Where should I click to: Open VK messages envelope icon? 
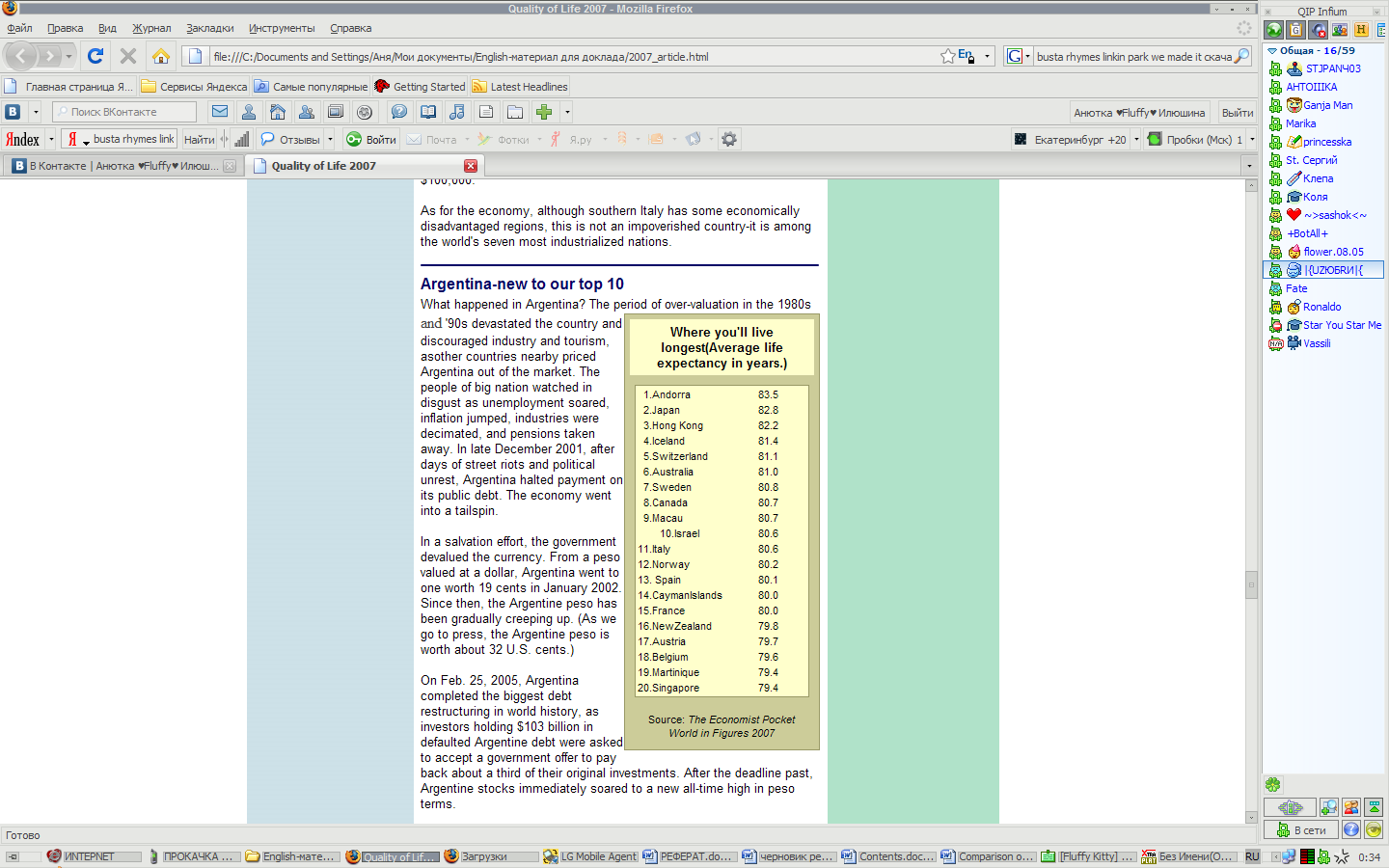point(220,112)
